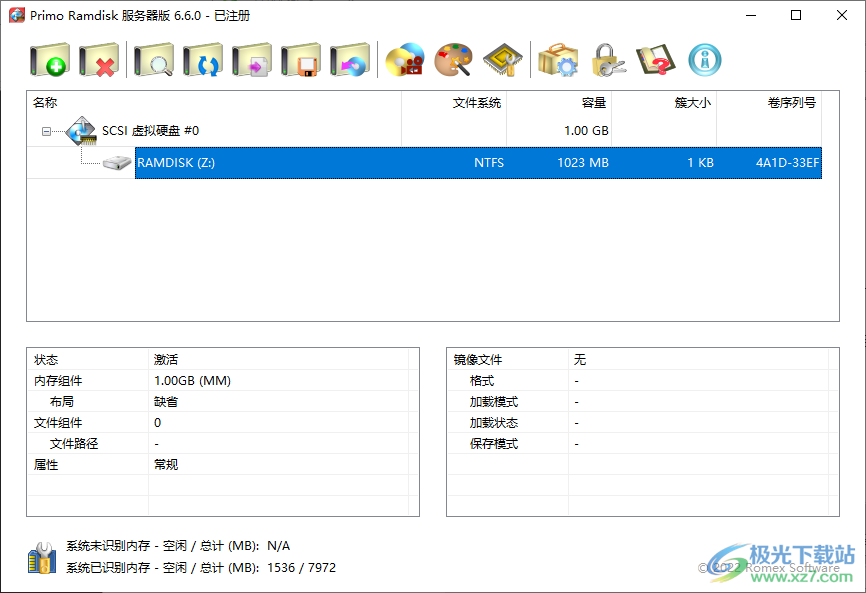This screenshot has width=866, height=593.
Task: Show About dialog via the blue info icon
Action: point(703,60)
